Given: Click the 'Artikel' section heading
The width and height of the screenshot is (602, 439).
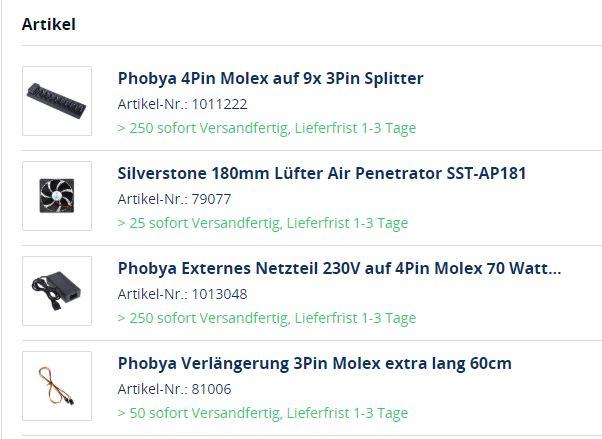Looking at the screenshot, I should coord(48,24).
